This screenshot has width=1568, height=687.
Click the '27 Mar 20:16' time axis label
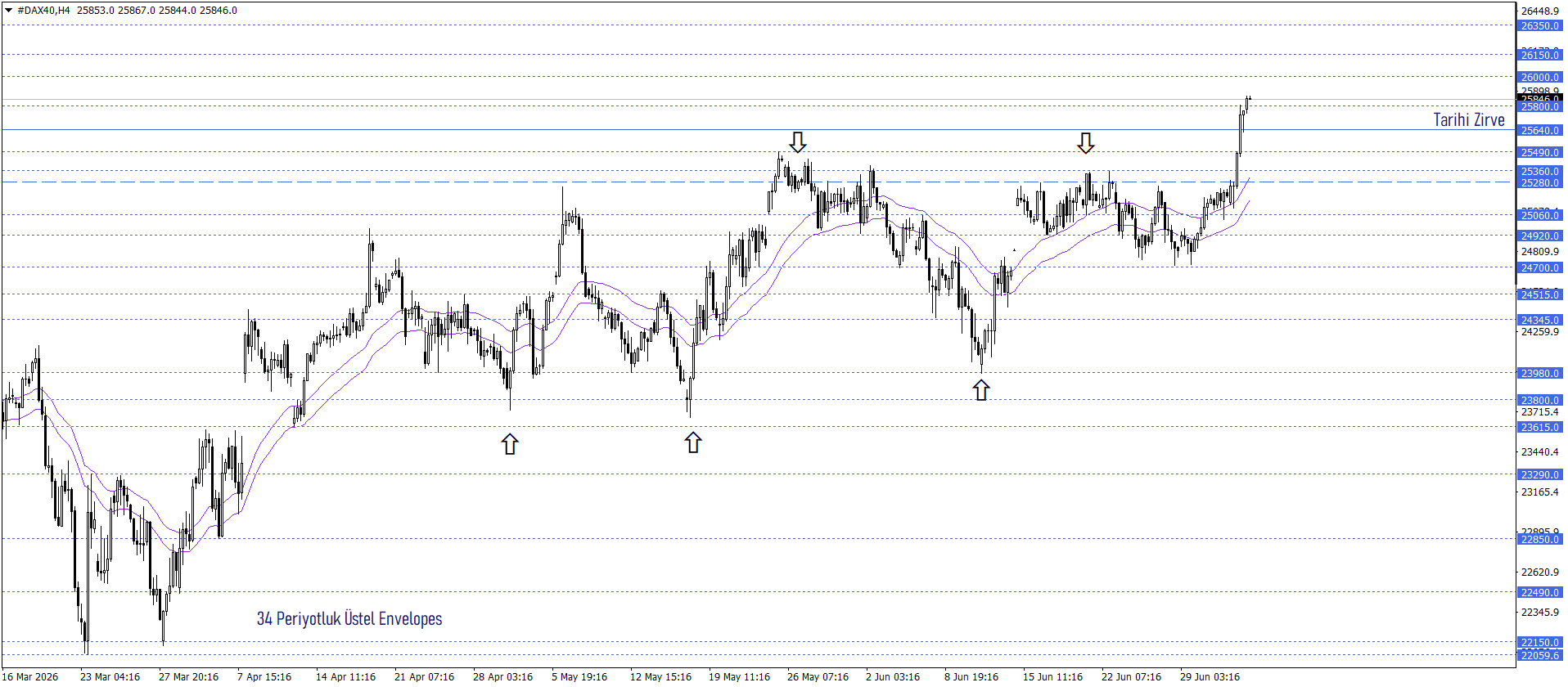[189, 677]
